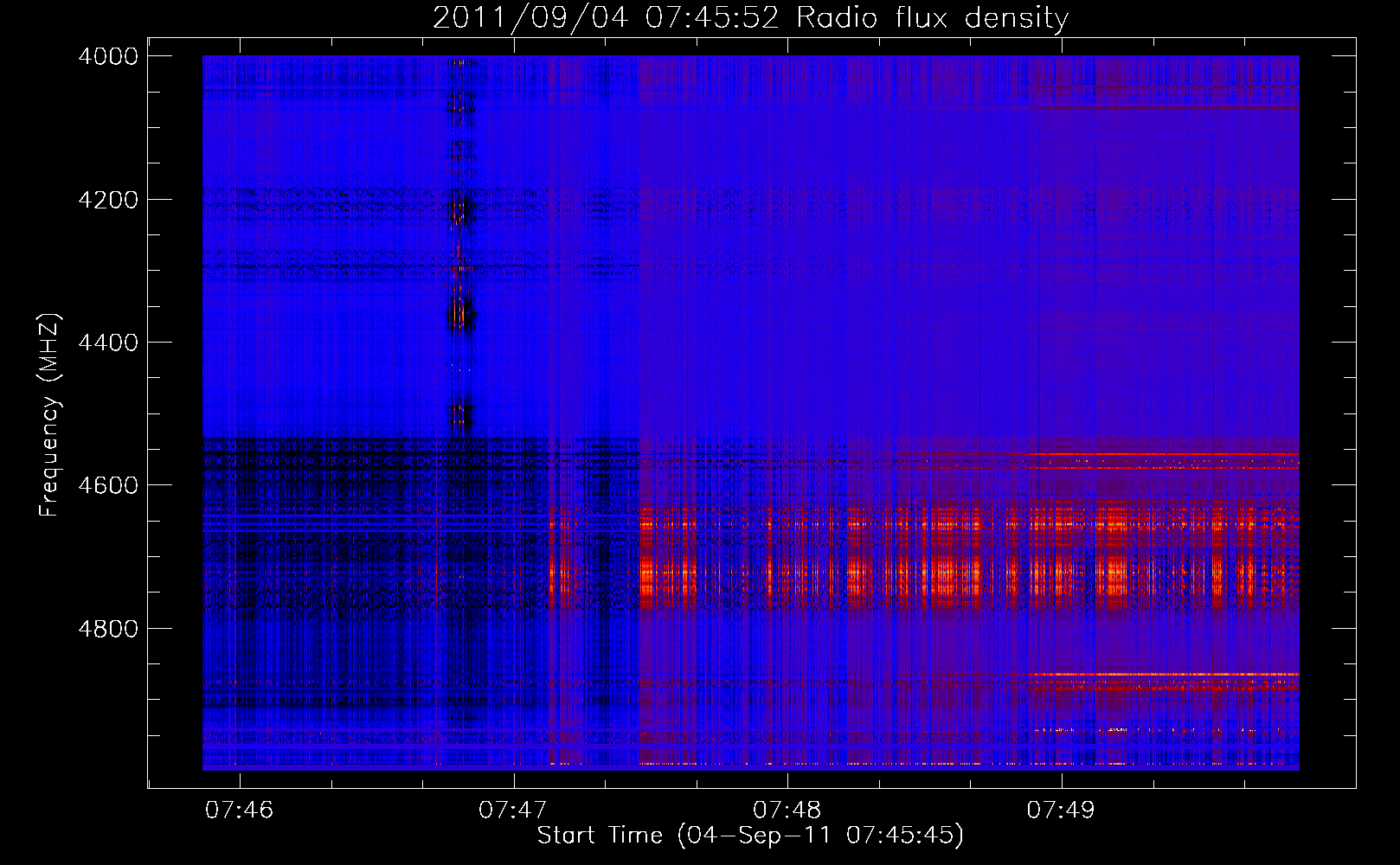Click the 4600 frequency tick label
Viewport: 1400px width, 865px height.
(108, 485)
